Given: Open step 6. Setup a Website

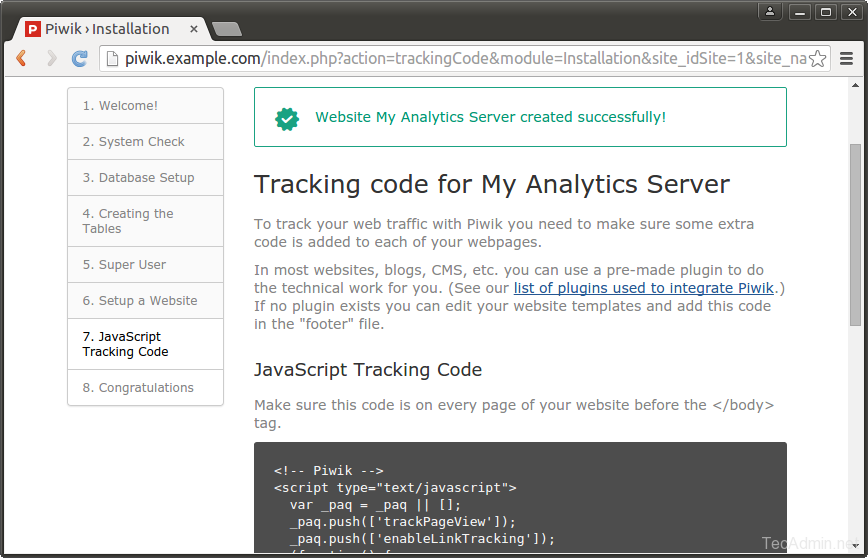Looking at the screenshot, I should [x=140, y=301].
